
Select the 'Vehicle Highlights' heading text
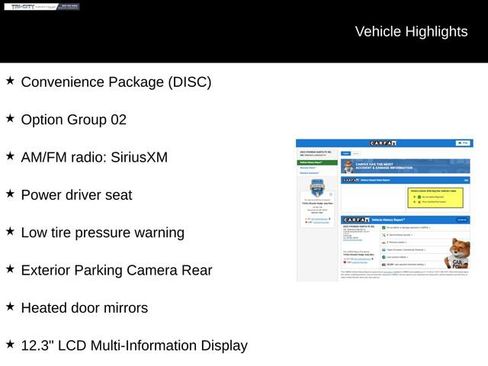click(x=411, y=32)
